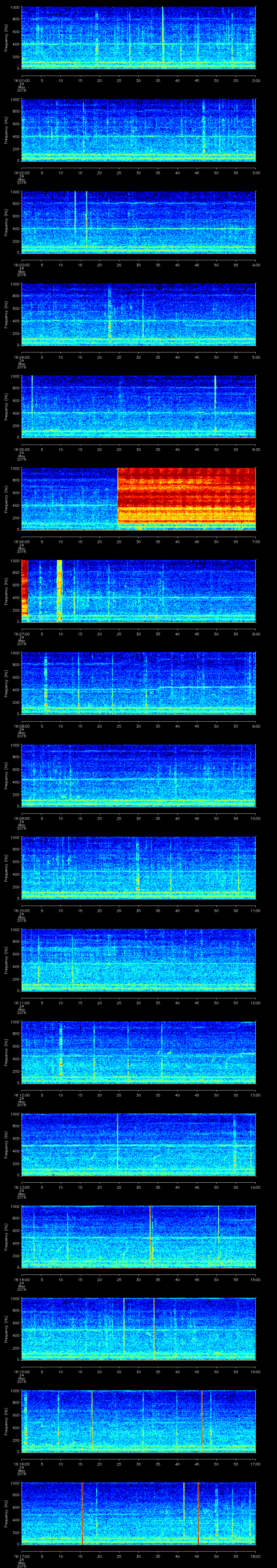This screenshot has width=277, height=1568.
Task: Click the 6:00 end time label
Action: (x=256, y=449)
